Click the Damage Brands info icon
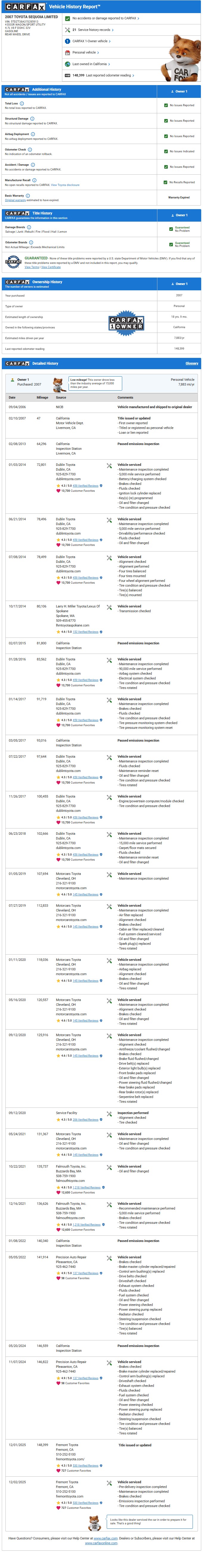 click(29, 227)
